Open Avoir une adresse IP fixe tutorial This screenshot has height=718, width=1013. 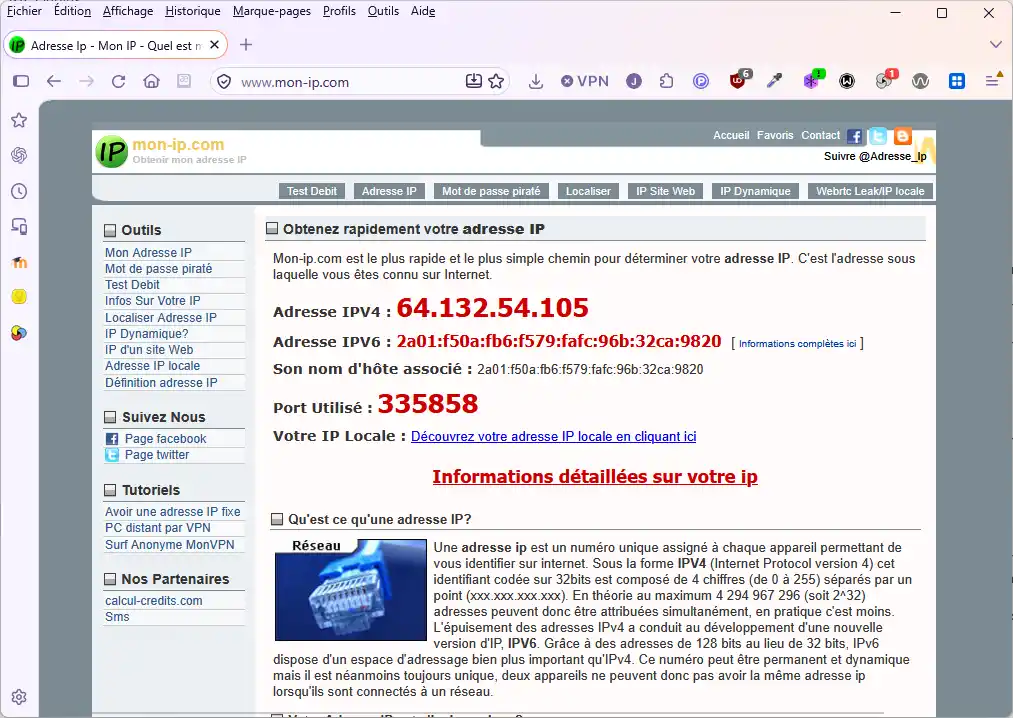click(x=172, y=511)
